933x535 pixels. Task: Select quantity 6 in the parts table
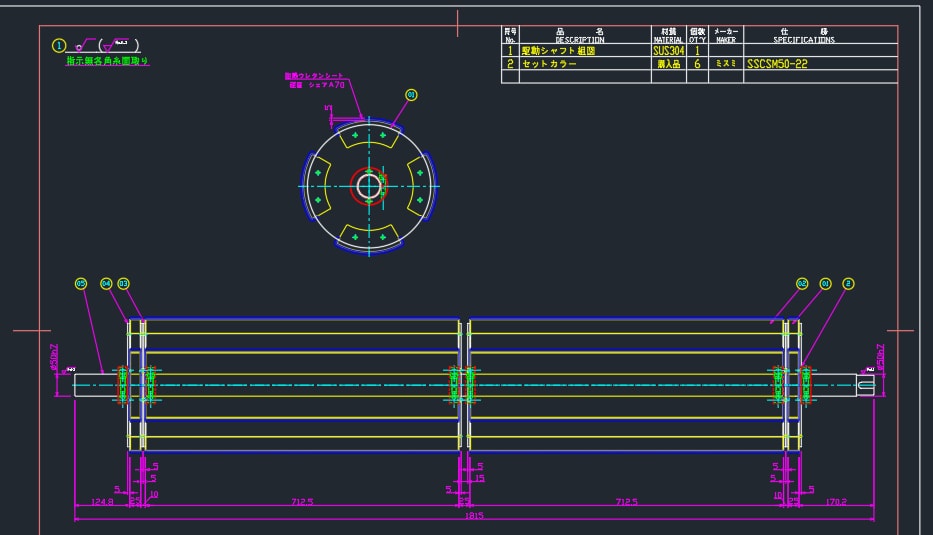click(697, 64)
